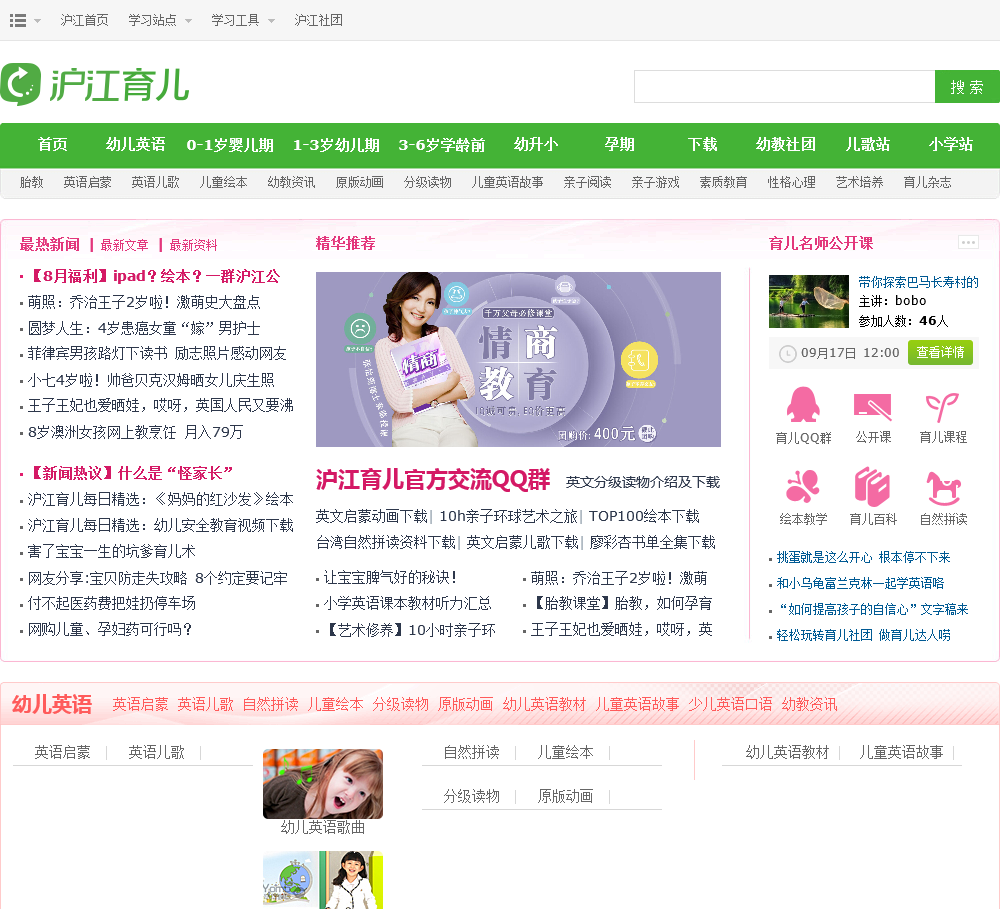The height and width of the screenshot is (909, 1000).
Task: Select the 自然拼读 tab in middle column
Action: [x=471, y=753]
